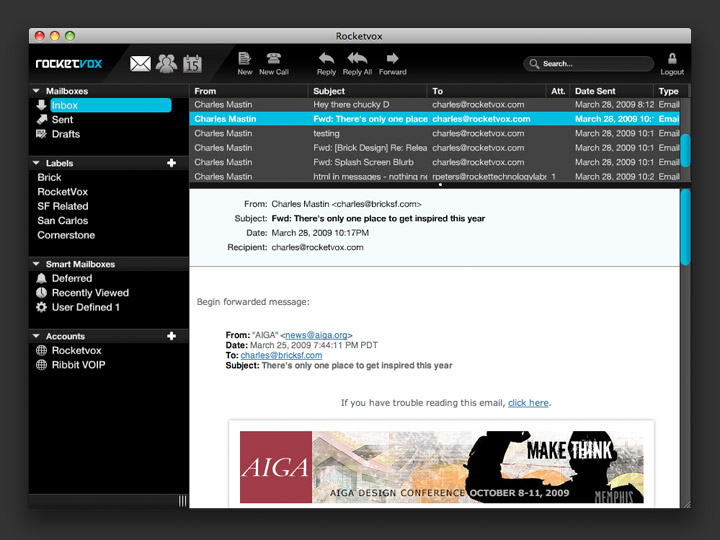Select the RocketVox label
This screenshot has height=540, width=720.
click(62, 192)
